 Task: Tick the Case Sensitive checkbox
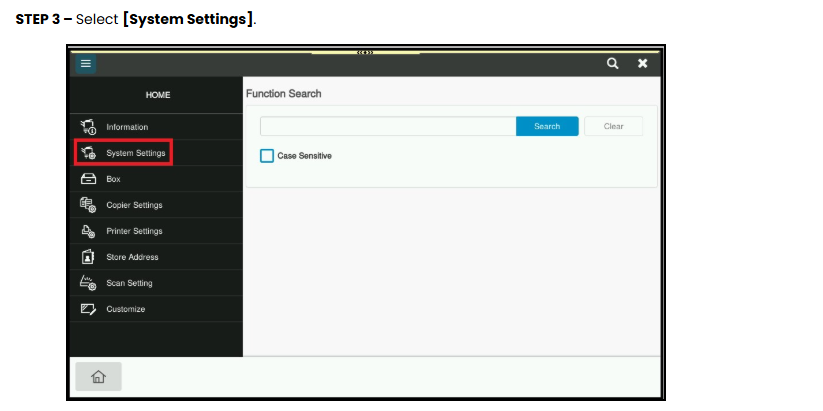tap(267, 156)
